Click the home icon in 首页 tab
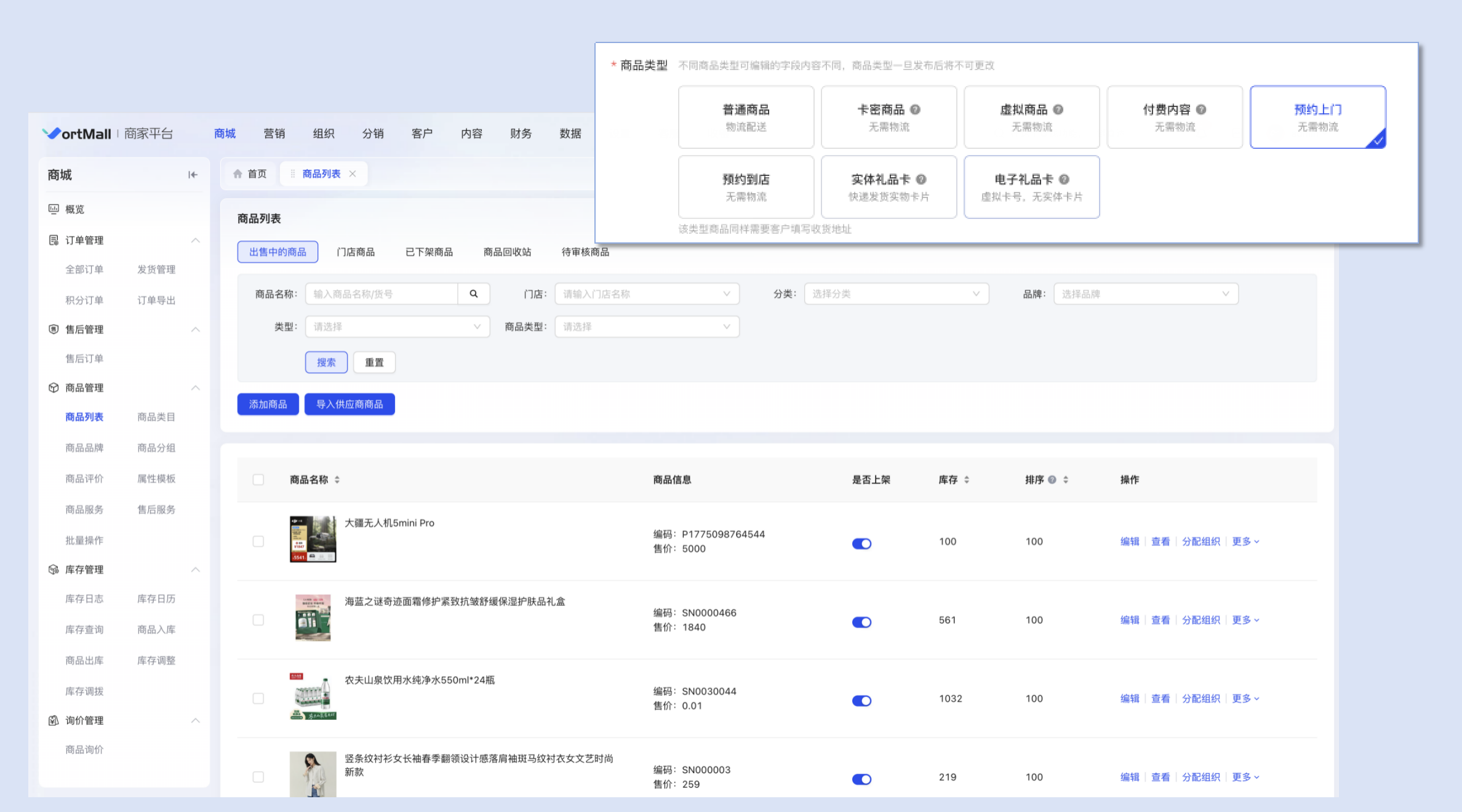1462x812 pixels. 238,174
